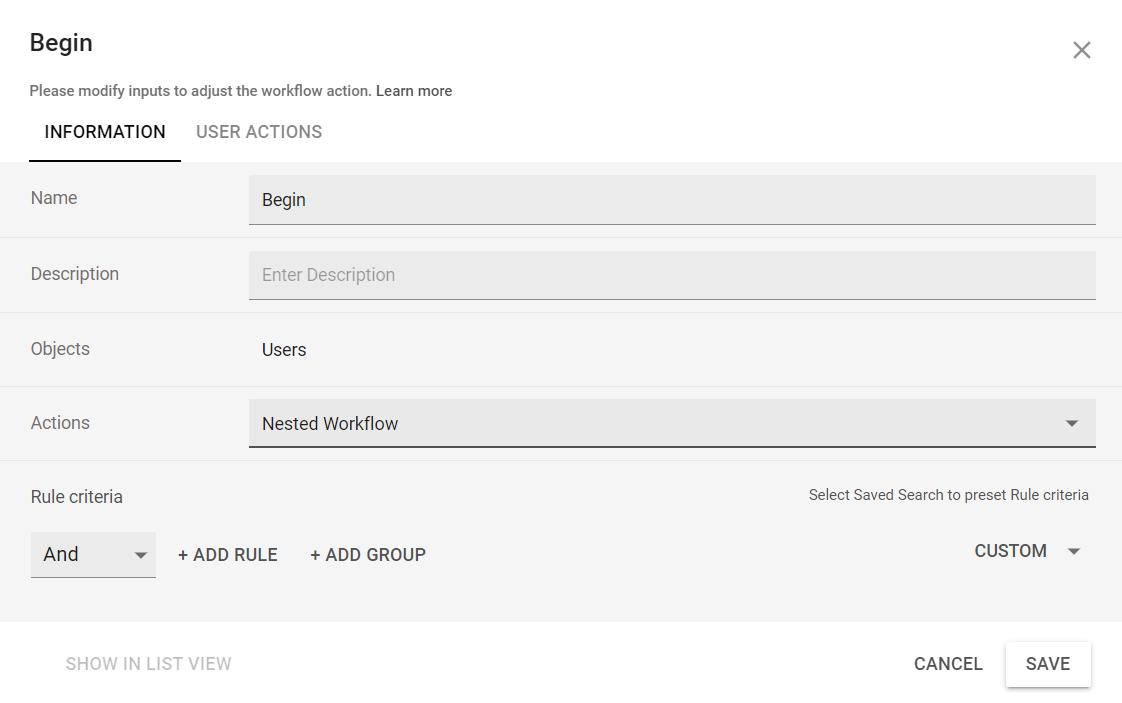Click the caret icon next to CUSTOM

coord(1074,552)
